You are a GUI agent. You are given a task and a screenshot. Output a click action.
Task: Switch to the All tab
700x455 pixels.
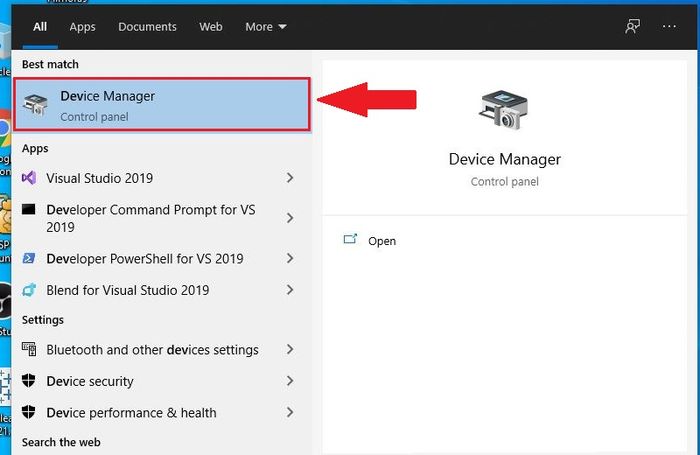click(40, 27)
